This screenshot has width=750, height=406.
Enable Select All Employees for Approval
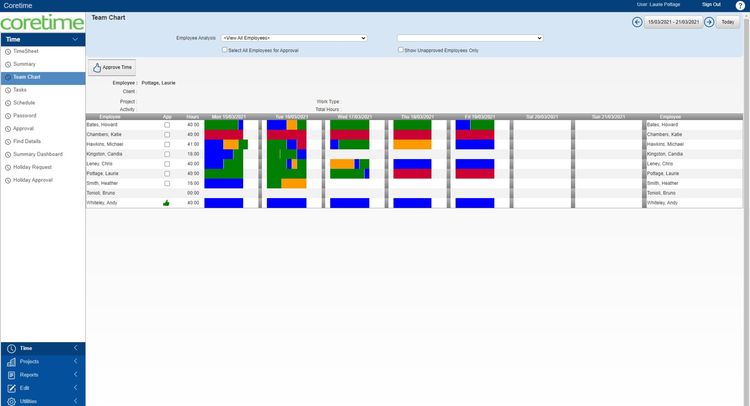tap(225, 49)
